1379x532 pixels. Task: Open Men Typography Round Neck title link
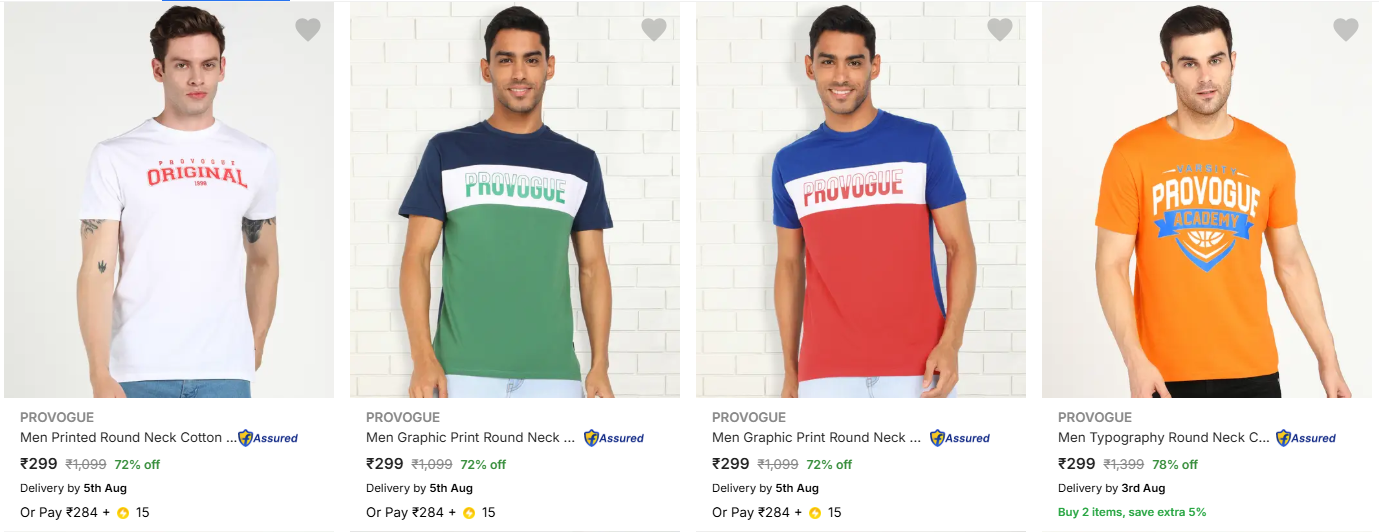tap(1164, 437)
